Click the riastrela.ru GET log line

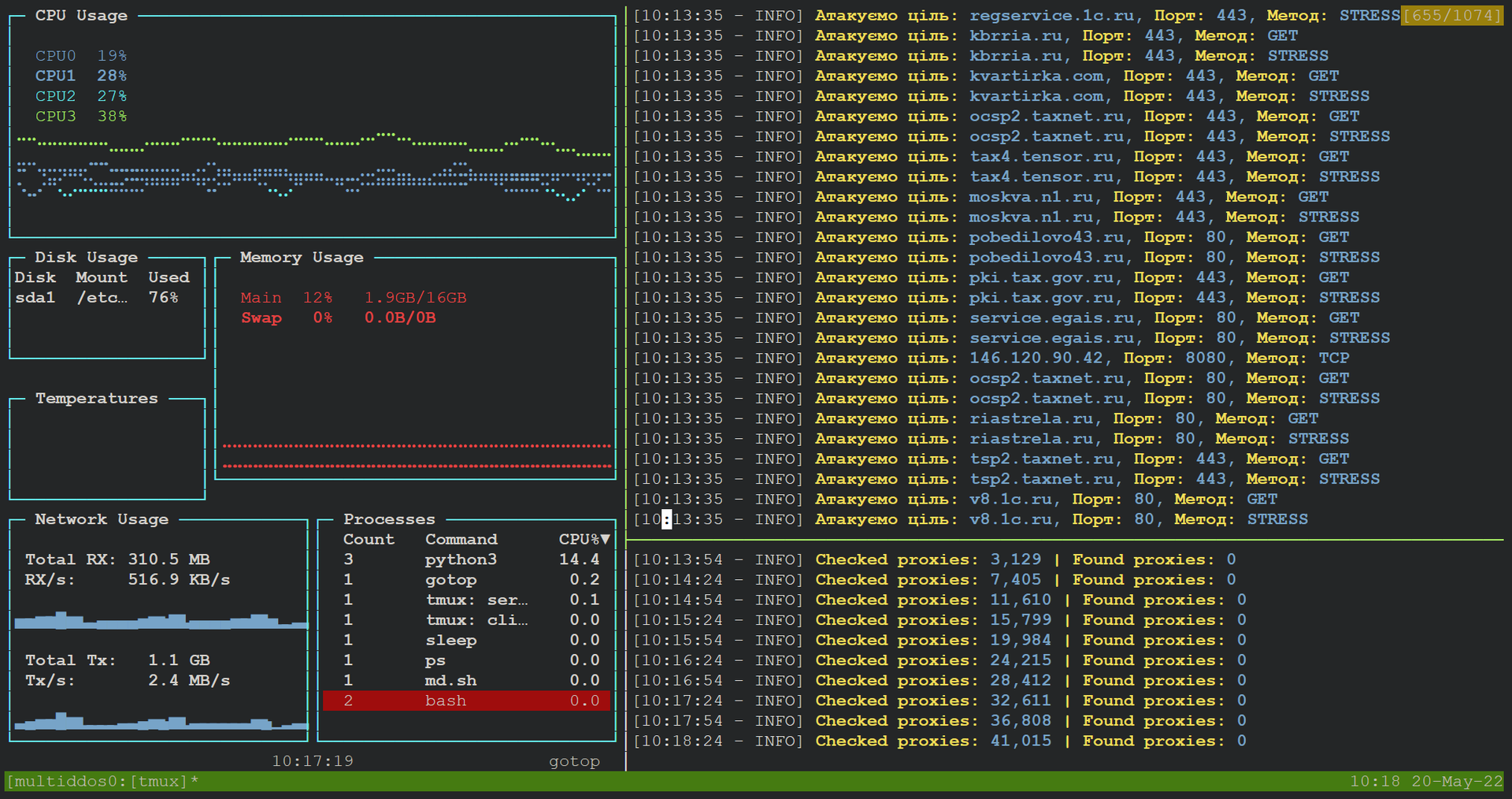[976, 418]
